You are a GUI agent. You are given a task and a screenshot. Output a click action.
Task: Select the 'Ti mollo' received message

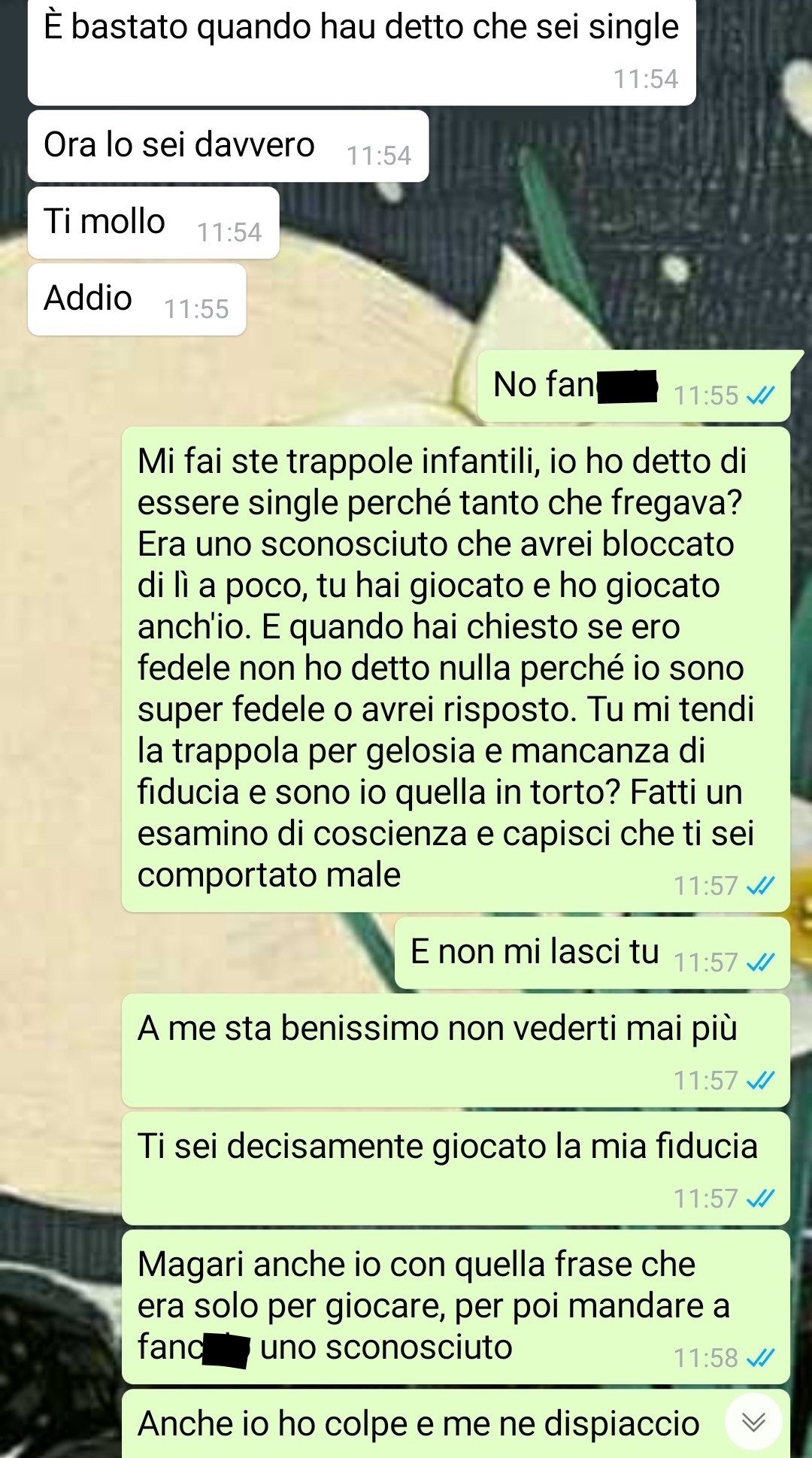[x=153, y=223]
